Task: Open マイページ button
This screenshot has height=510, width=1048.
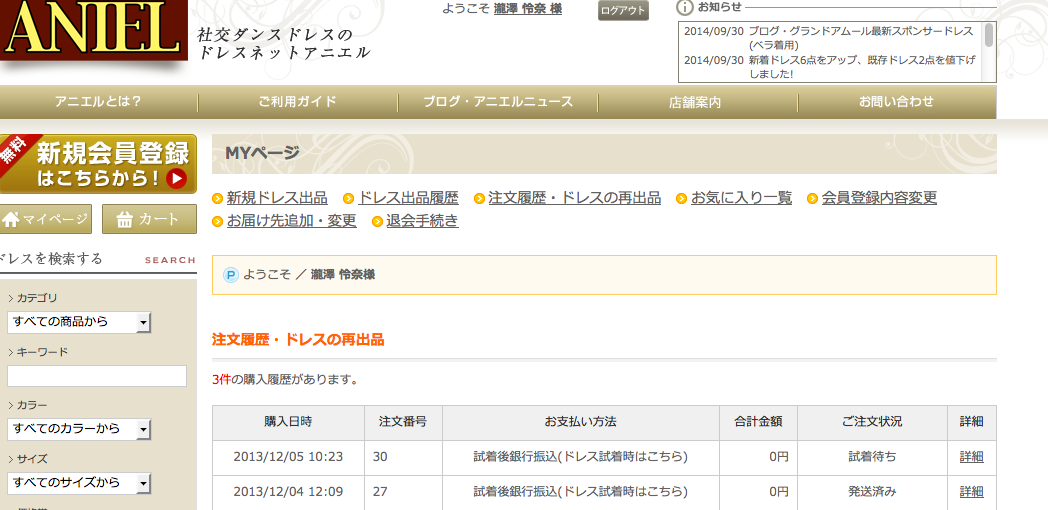Action: point(45,219)
